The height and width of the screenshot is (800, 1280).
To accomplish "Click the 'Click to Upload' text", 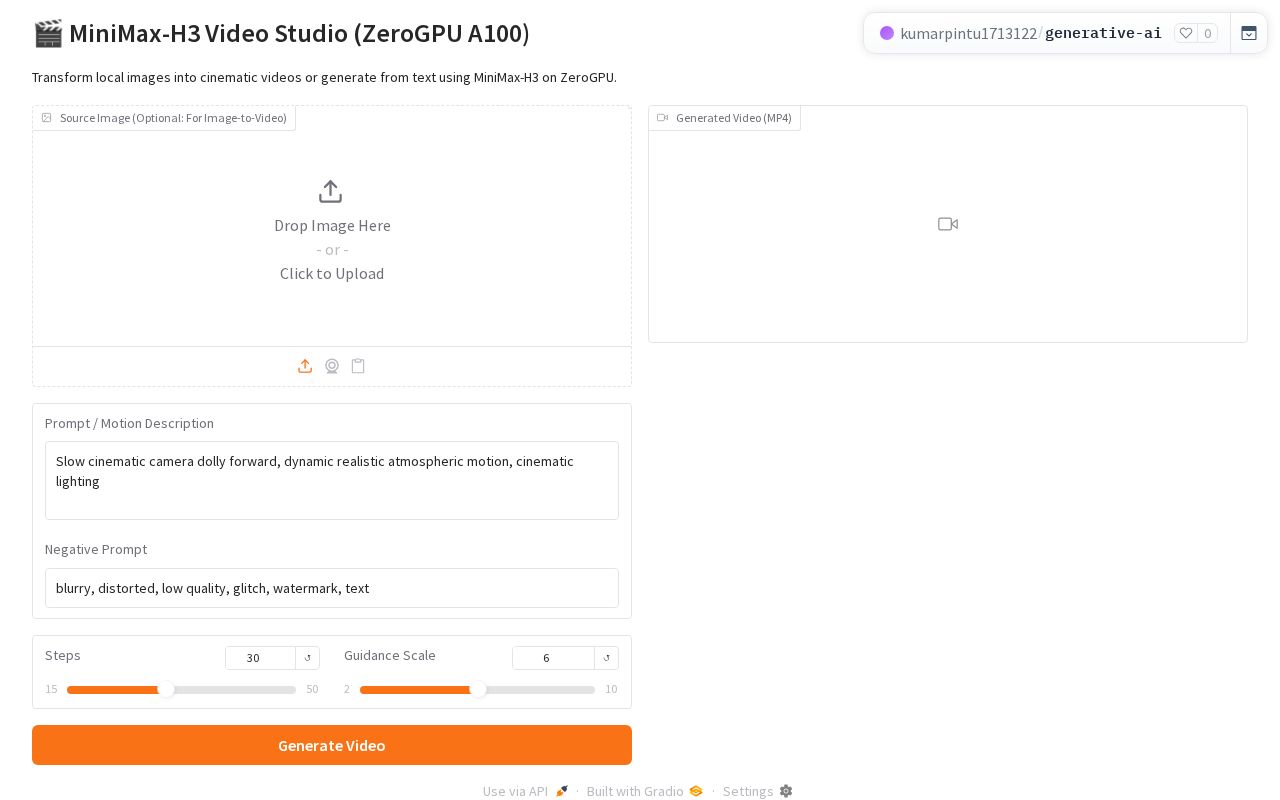I will tap(332, 274).
